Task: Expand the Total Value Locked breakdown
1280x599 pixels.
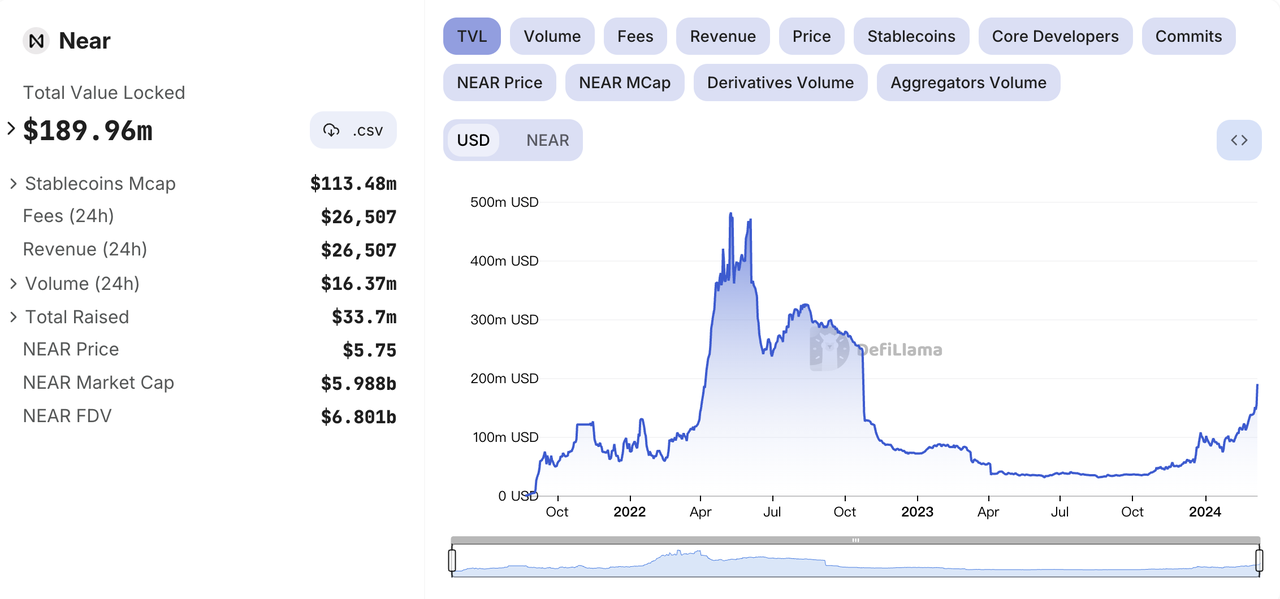Action: tap(12, 129)
